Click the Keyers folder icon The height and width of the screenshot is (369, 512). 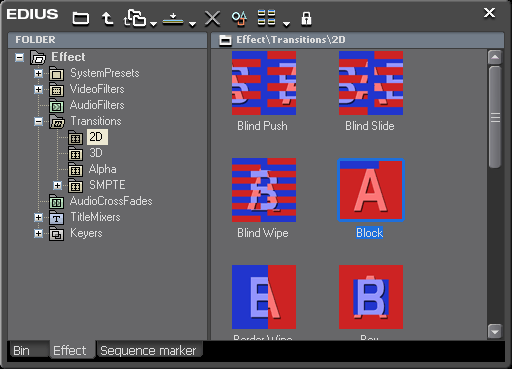click(56, 234)
